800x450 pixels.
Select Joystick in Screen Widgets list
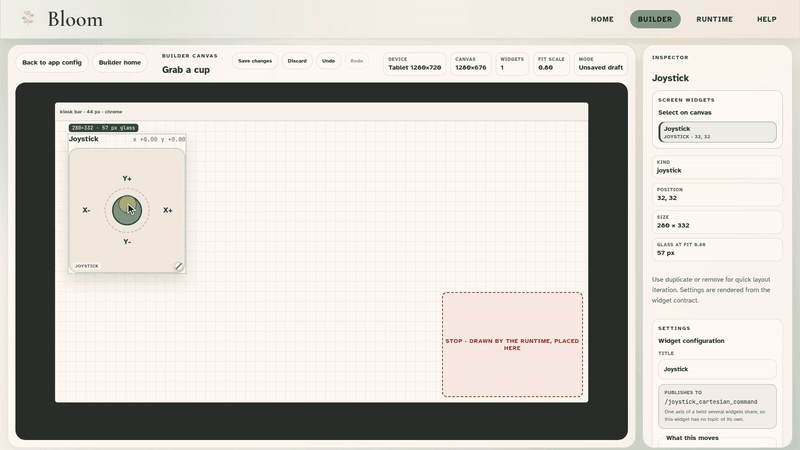coord(717,132)
